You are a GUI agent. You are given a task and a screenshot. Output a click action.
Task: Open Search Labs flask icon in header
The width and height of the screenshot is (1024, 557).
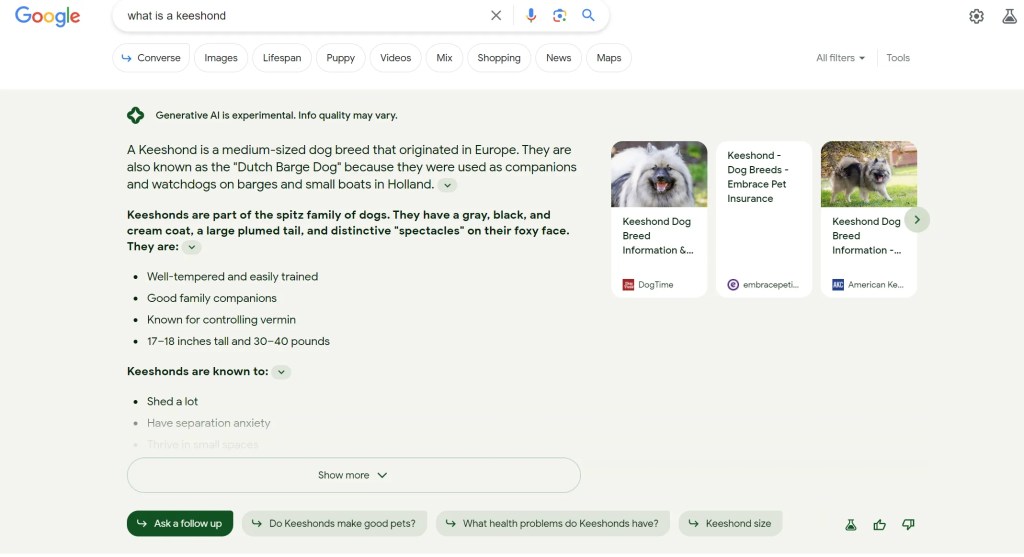1009,16
